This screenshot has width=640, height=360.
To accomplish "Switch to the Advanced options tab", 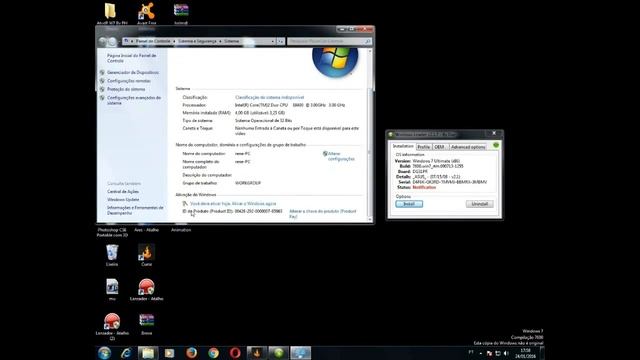I will pos(468,147).
